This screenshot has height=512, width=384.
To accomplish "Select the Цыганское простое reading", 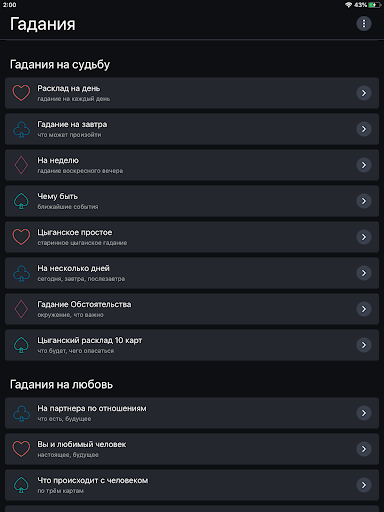I will click(x=192, y=237).
